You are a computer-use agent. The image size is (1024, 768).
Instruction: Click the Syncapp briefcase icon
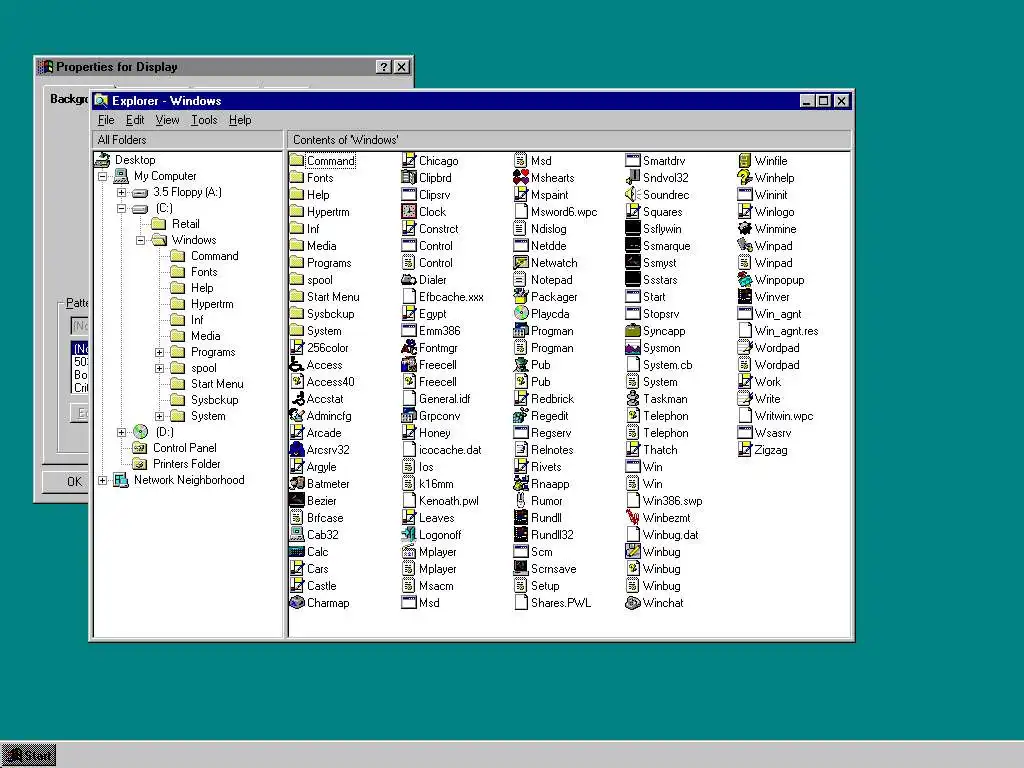[633, 330]
